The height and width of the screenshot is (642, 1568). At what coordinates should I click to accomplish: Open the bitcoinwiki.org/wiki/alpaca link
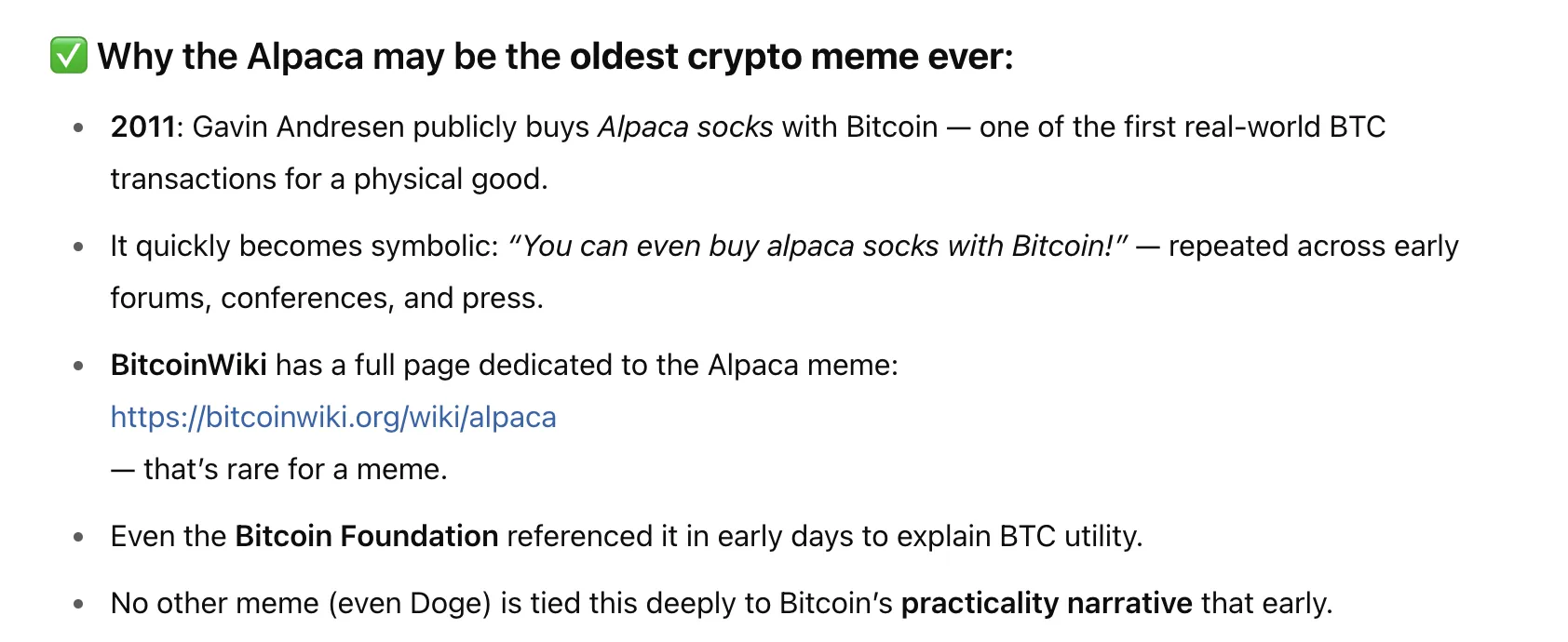pyautogui.click(x=333, y=417)
